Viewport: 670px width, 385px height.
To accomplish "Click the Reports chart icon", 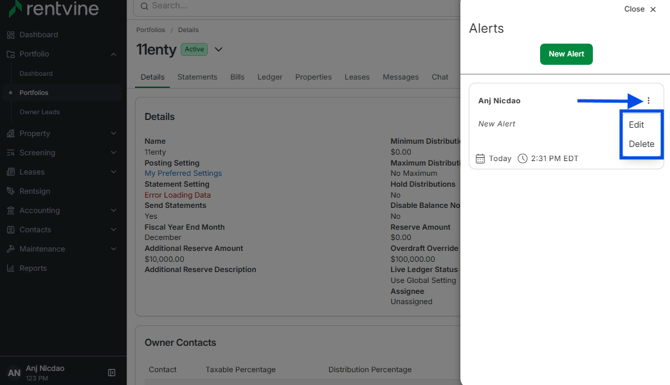I will 11,268.
